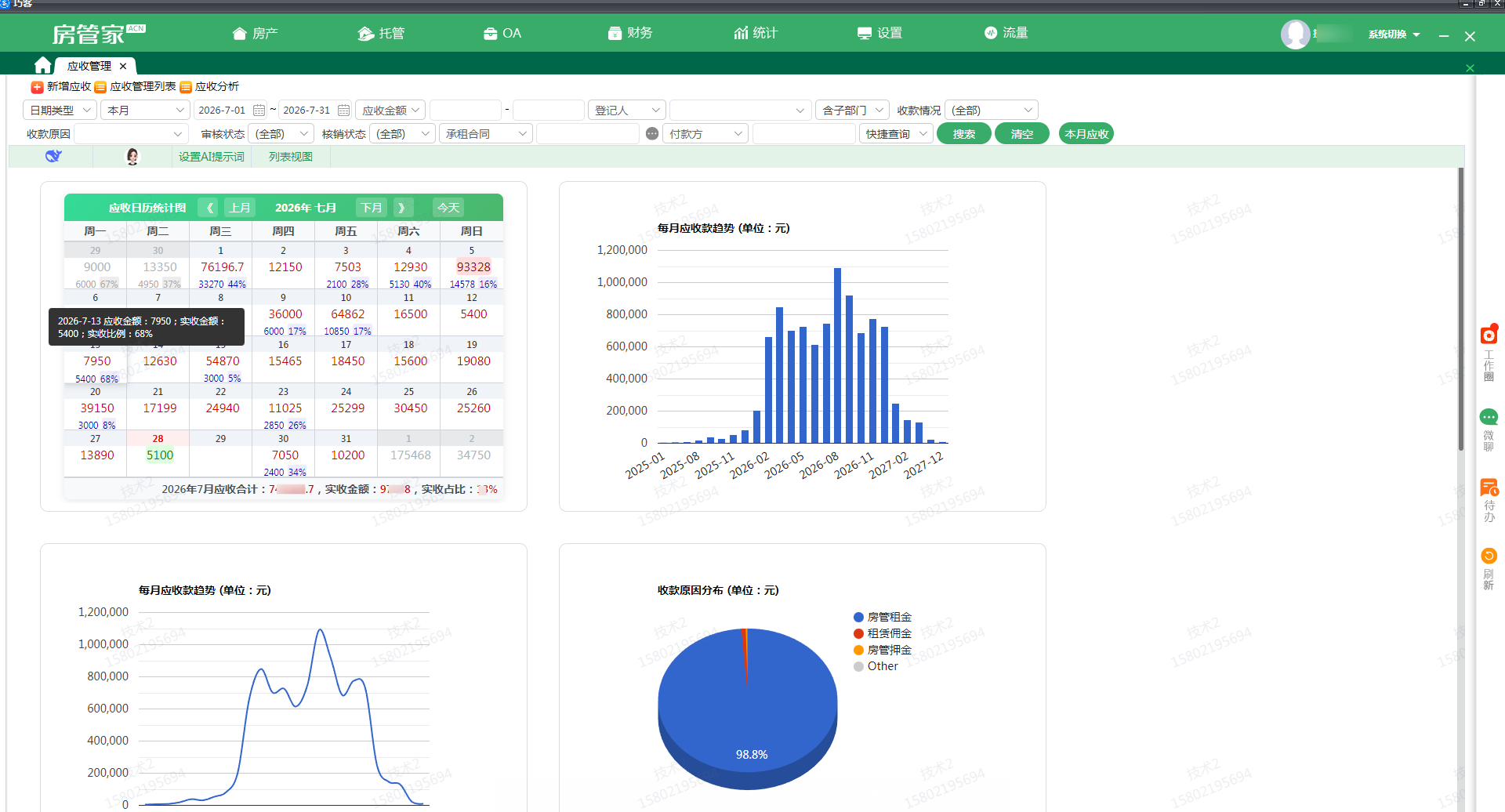Click the double-right arrow in calendar header
Image resolution: width=1505 pixels, height=812 pixels.
point(402,208)
